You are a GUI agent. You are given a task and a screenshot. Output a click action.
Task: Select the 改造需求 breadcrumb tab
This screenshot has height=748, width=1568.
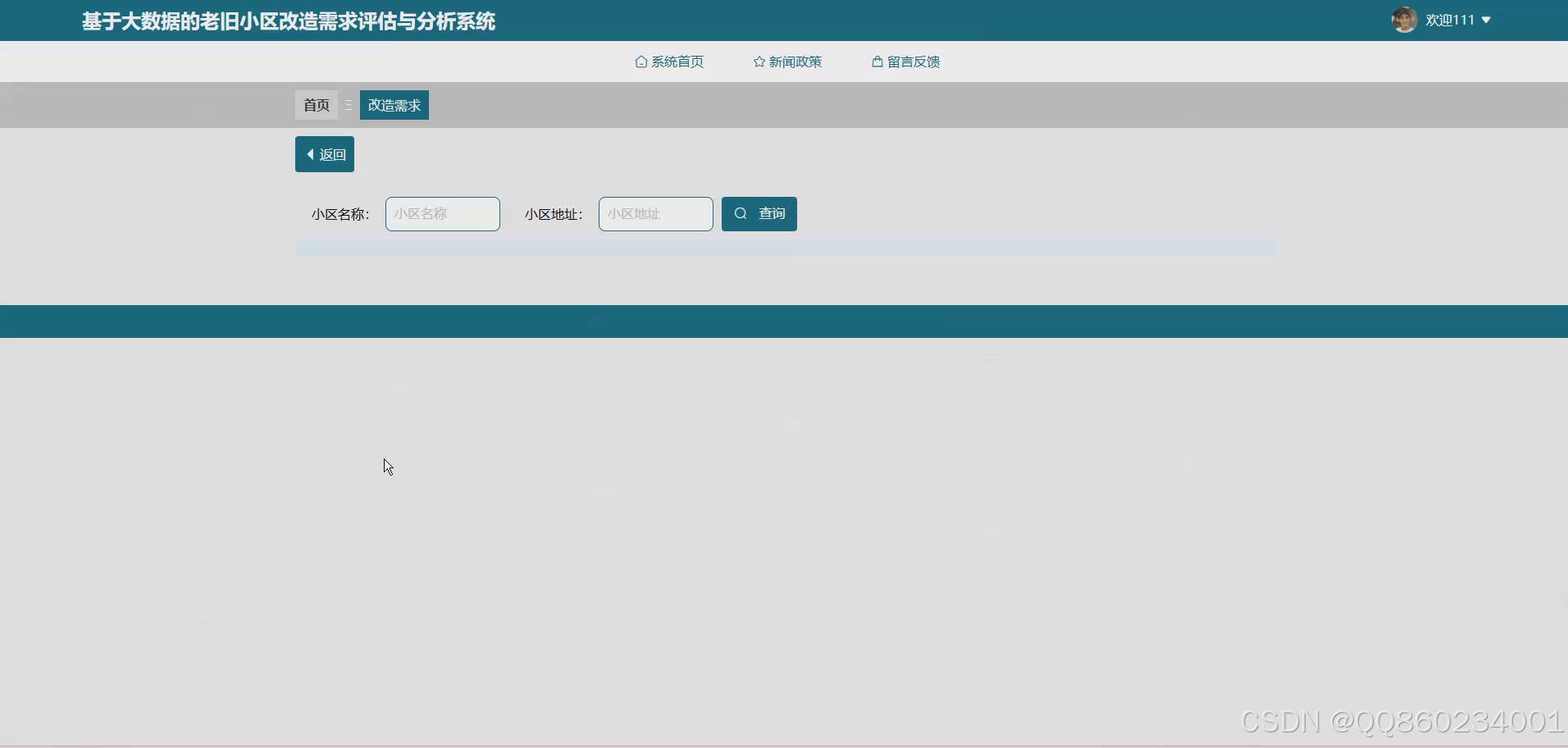pos(394,105)
